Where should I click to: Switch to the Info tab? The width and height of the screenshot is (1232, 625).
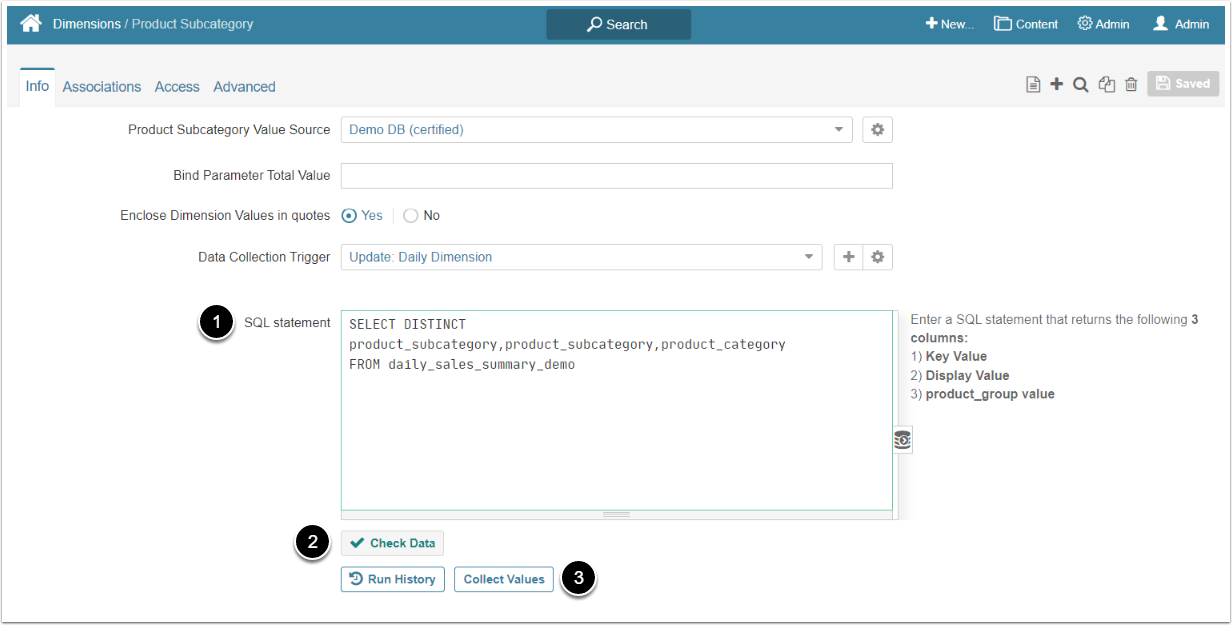37,86
